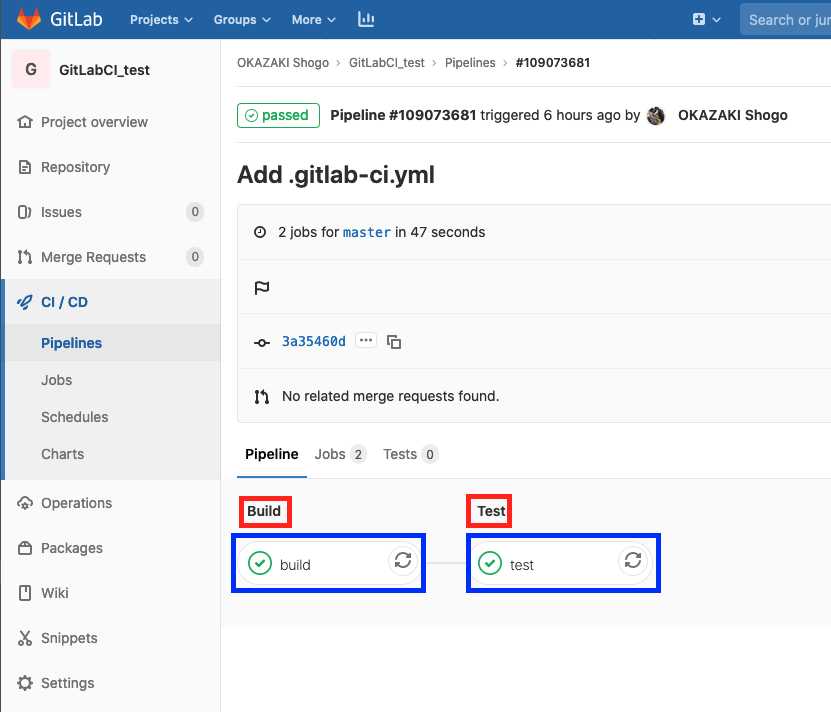The width and height of the screenshot is (831, 712).
Task: Switch to the Tests tab
Action: (x=411, y=454)
